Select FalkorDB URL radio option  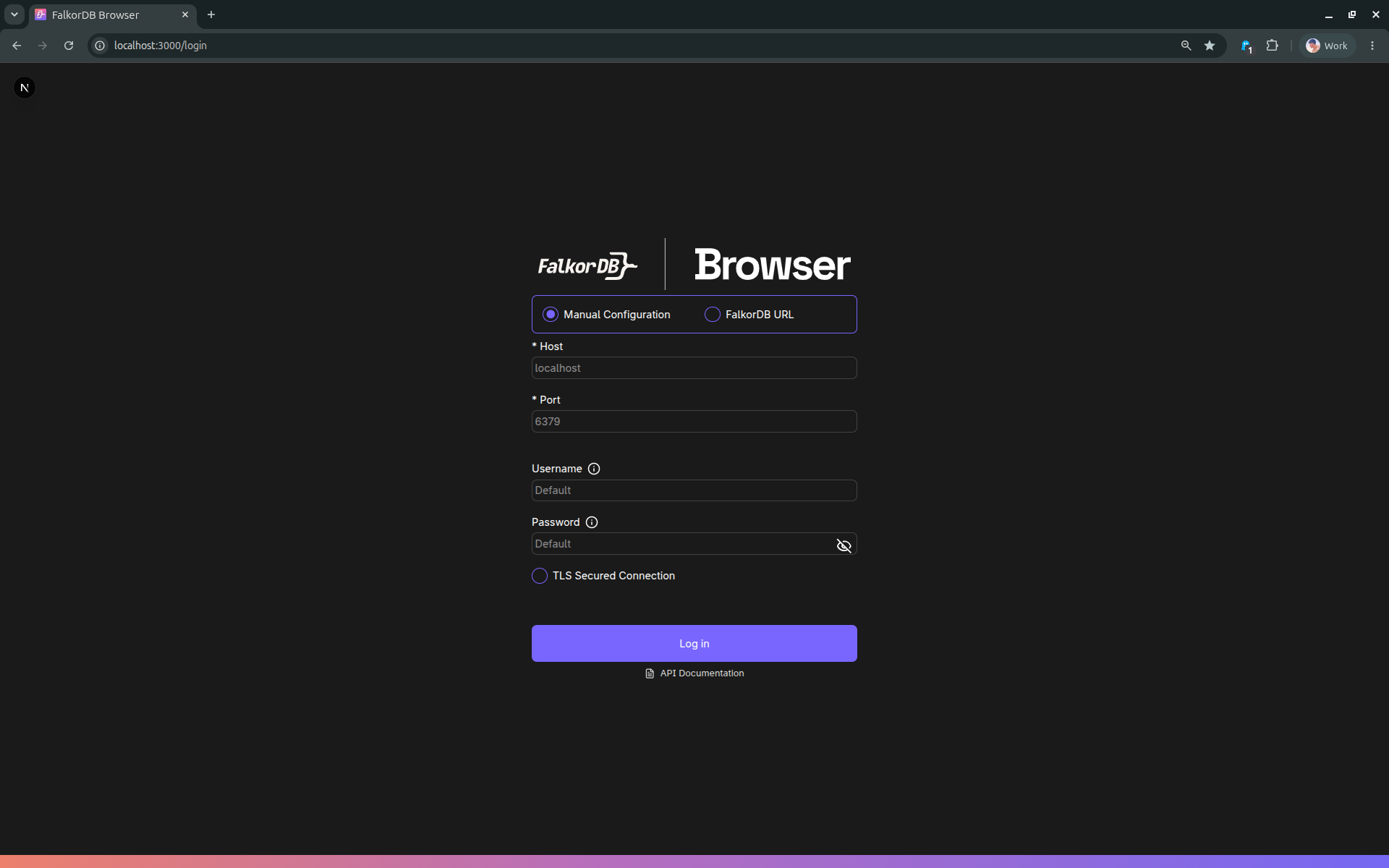pyautogui.click(x=713, y=315)
